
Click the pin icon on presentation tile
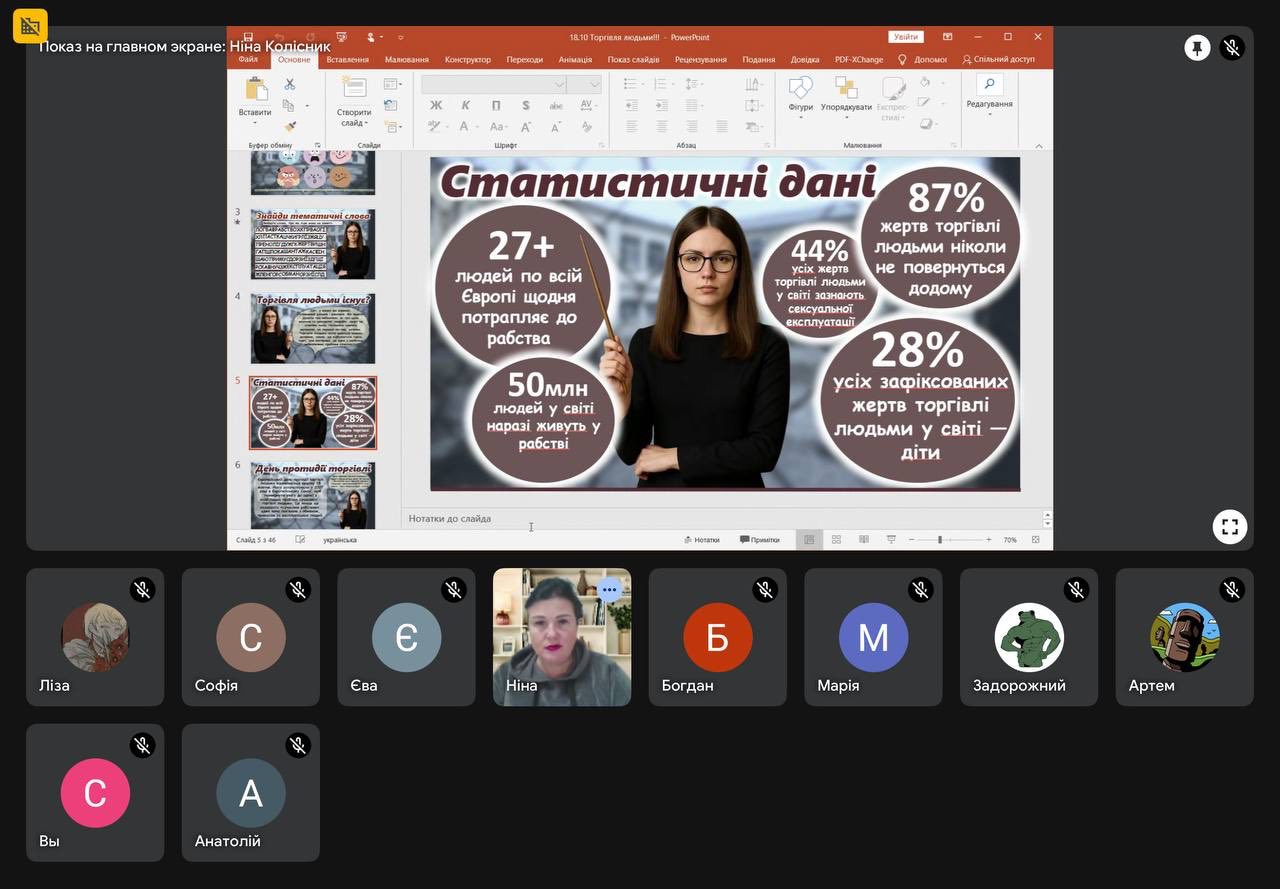1197,47
